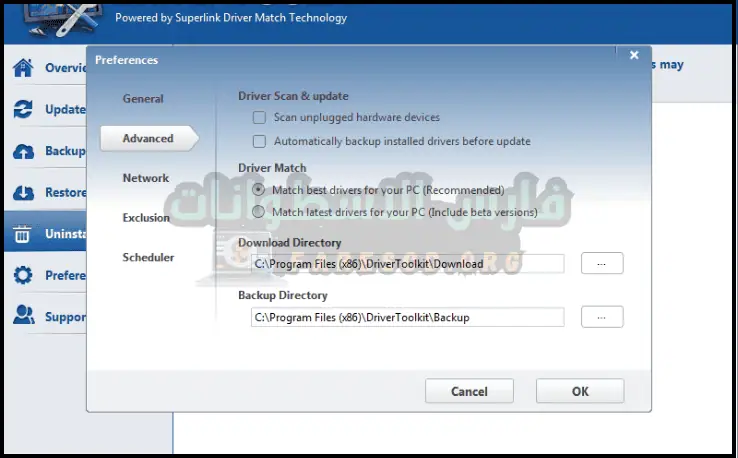Open the Exclusion preferences tab
This screenshot has width=738, height=458.
click(146, 218)
